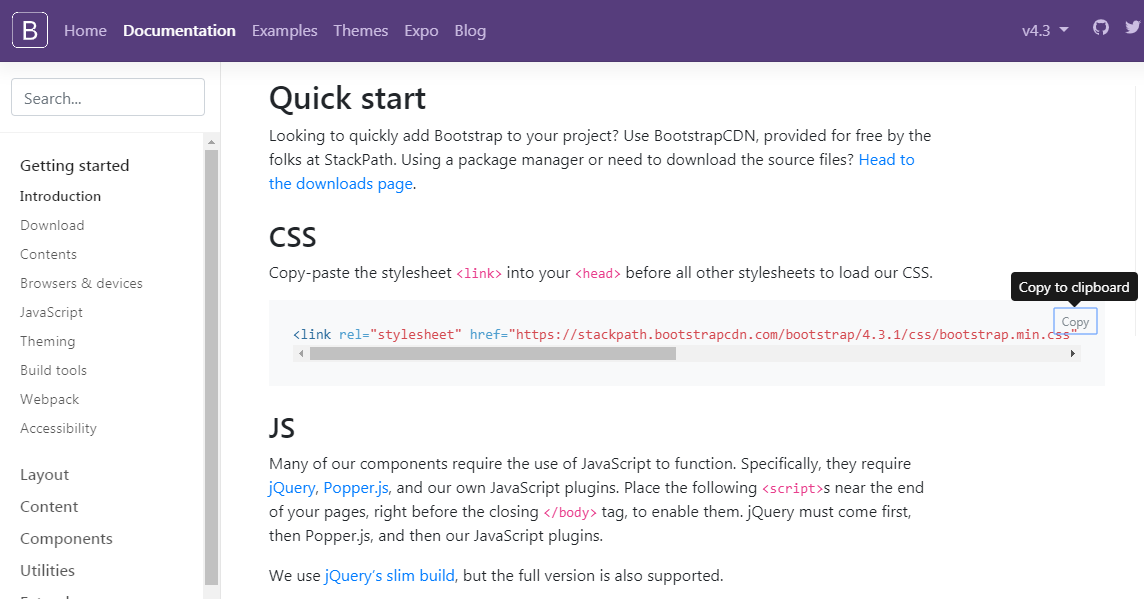Click the code block left scroll arrow
Image resolution: width=1144 pixels, height=599 pixels.
coord(301,354)
